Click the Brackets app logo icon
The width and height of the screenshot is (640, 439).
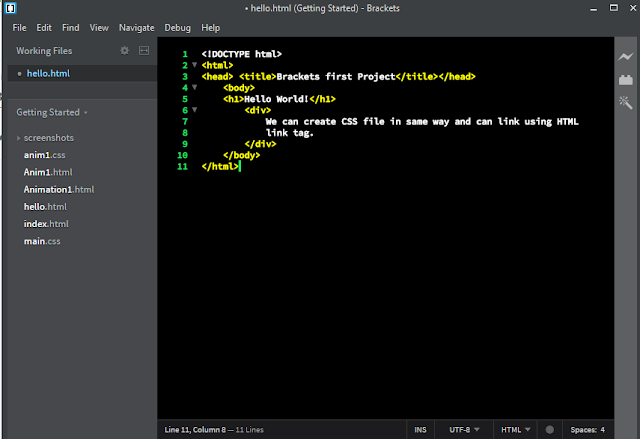10,8
